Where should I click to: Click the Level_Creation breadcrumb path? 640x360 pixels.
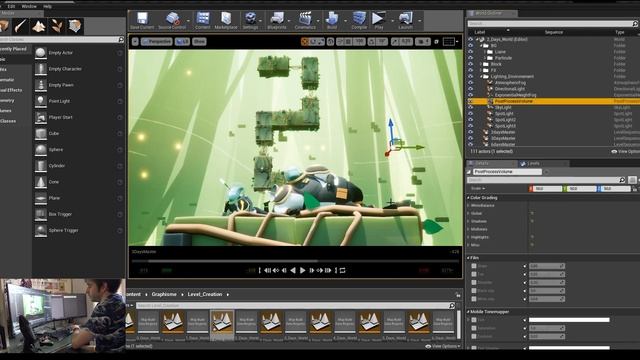(x=205, y=294)
